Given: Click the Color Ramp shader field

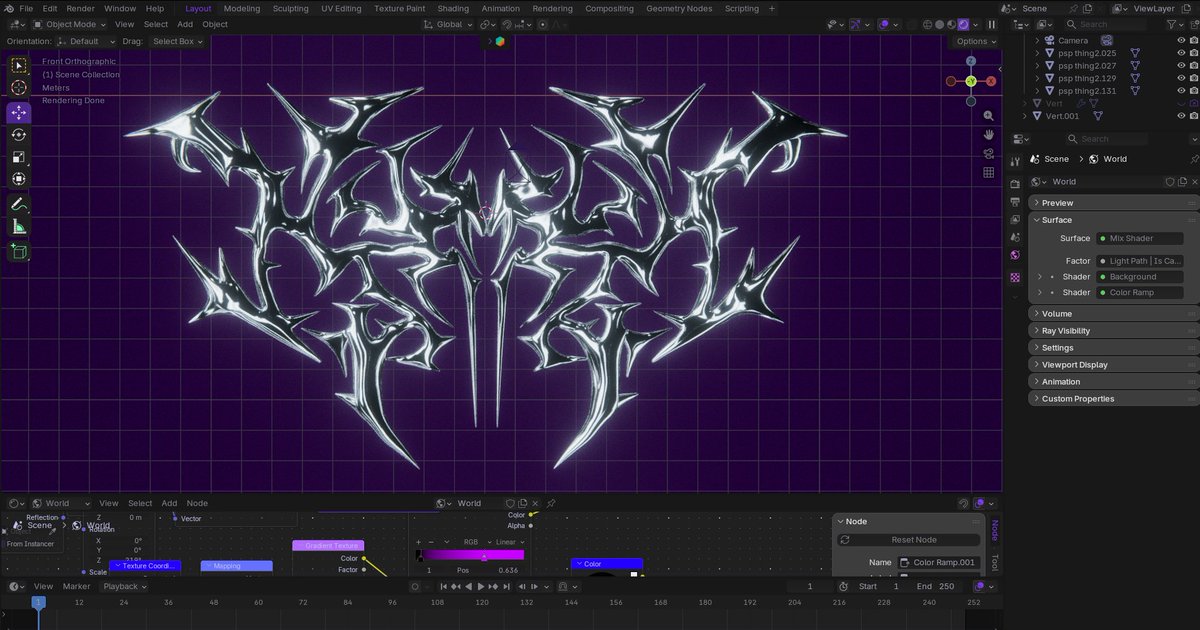Looking at the screenshot, I should pos(1140,293).
